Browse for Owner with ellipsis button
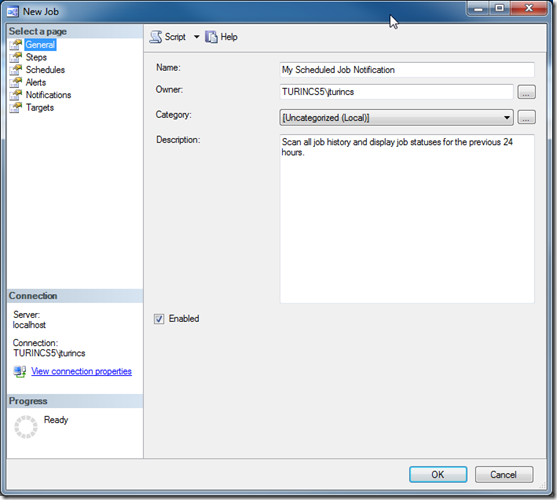 pyautogui.click(x=526, y=92)
